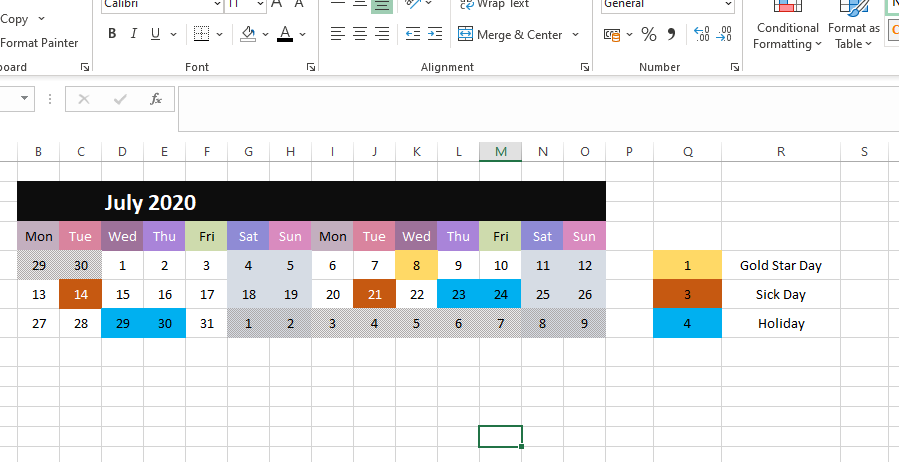899x462 pixels.
Task: Click the blue legend cell with 4
Action: pos(687,323)
